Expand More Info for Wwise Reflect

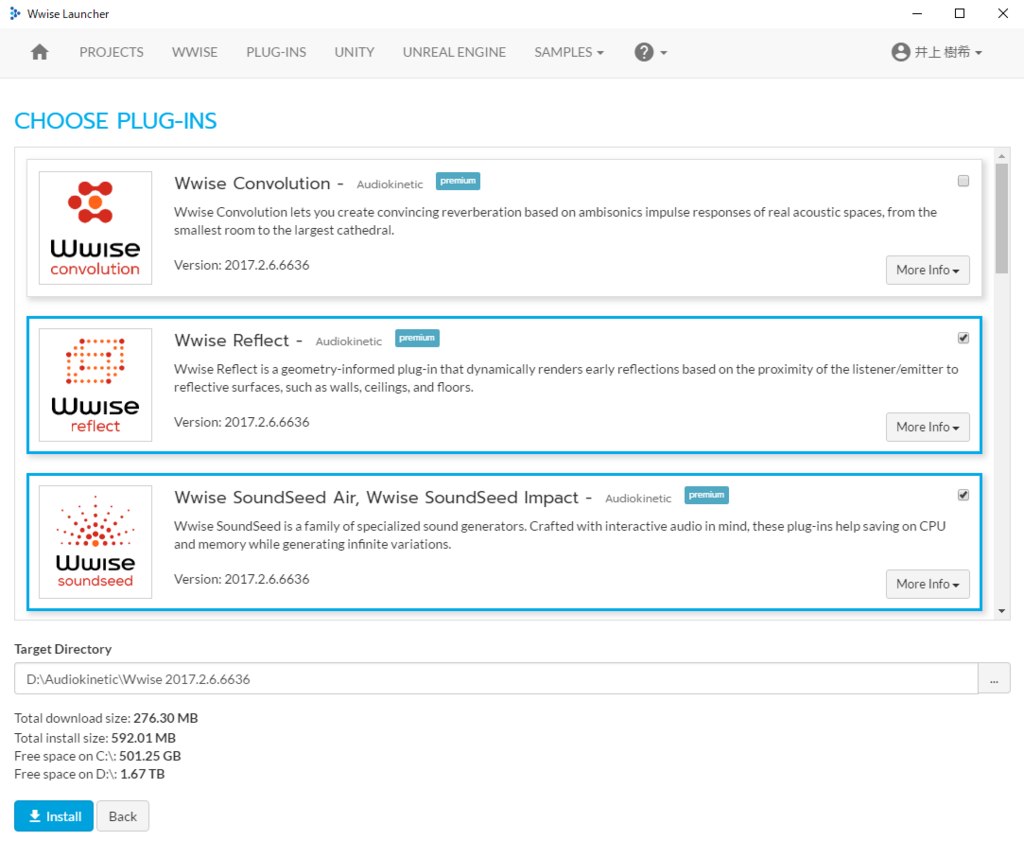point(927,427)
